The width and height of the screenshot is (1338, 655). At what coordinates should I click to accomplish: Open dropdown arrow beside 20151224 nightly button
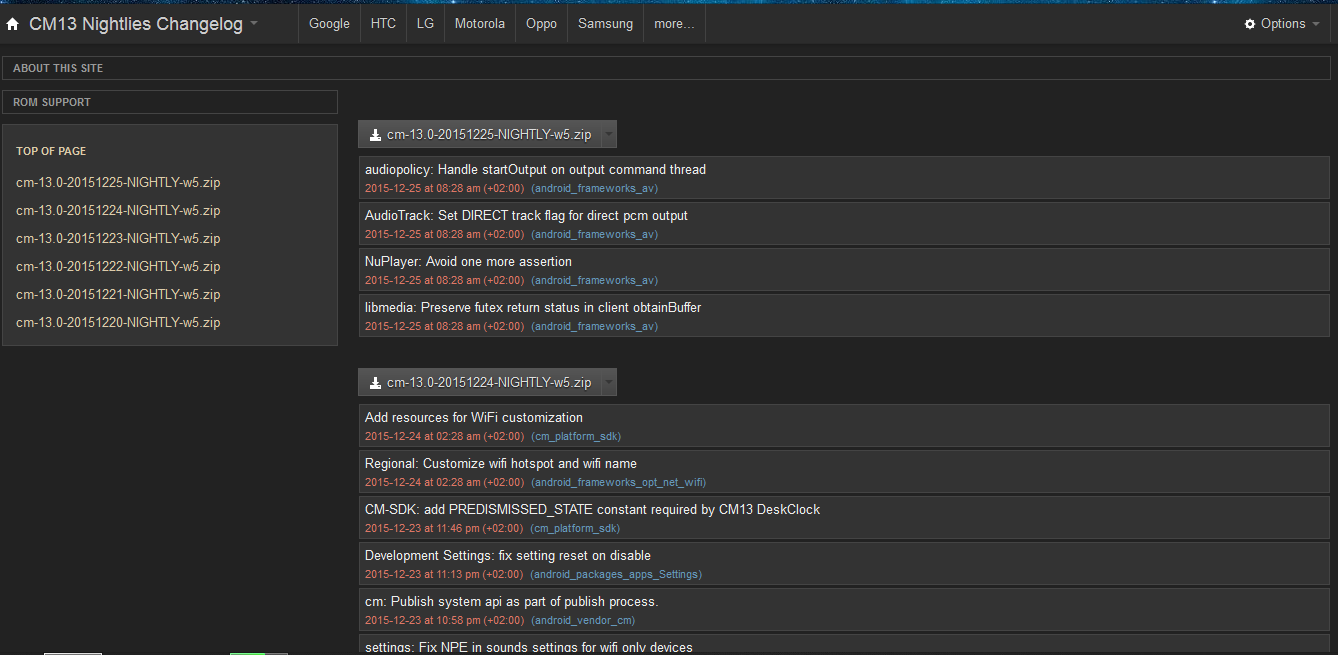pos(609,382)
